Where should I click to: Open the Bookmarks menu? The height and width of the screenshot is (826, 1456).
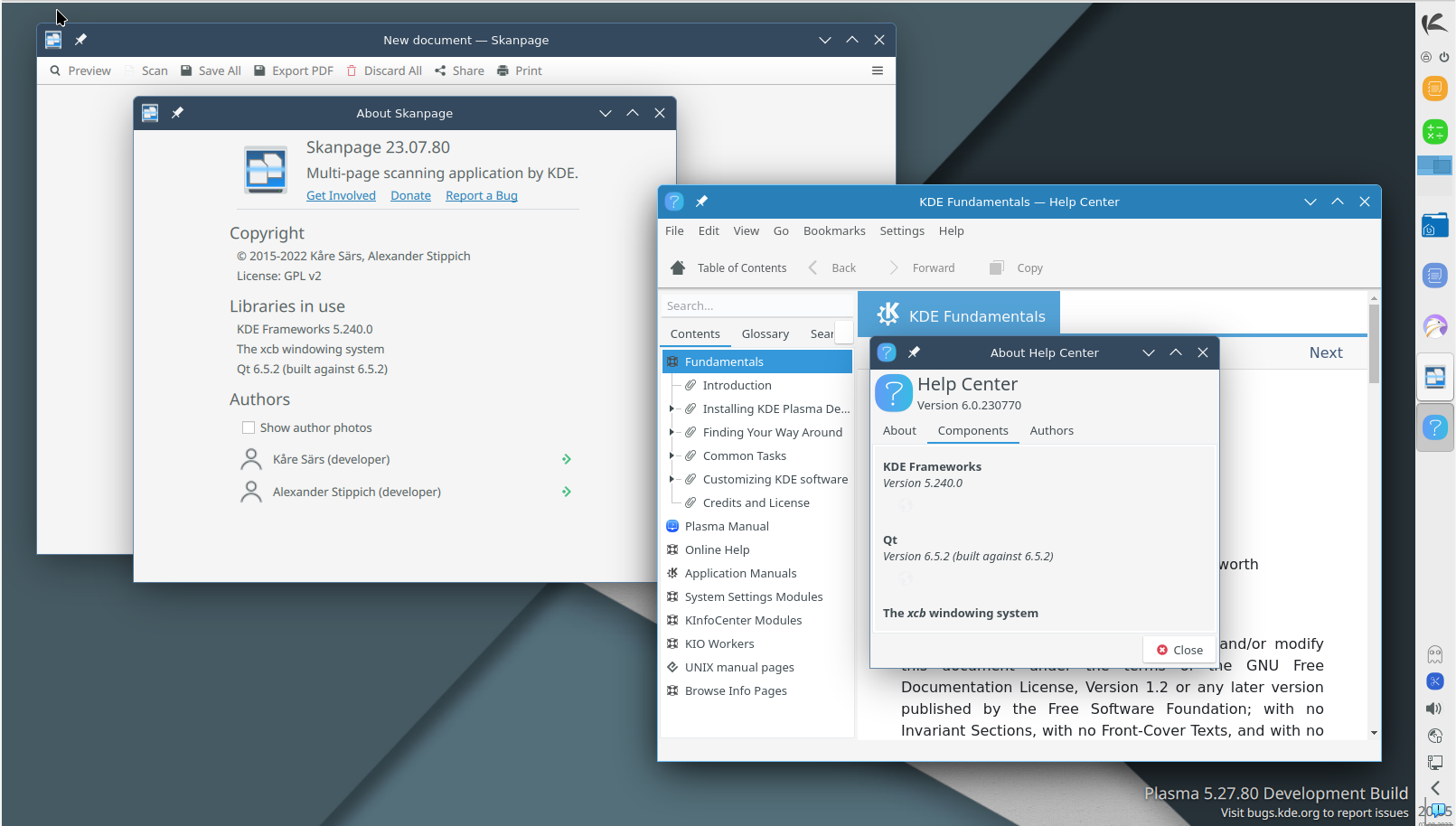[x=833, y=230]
